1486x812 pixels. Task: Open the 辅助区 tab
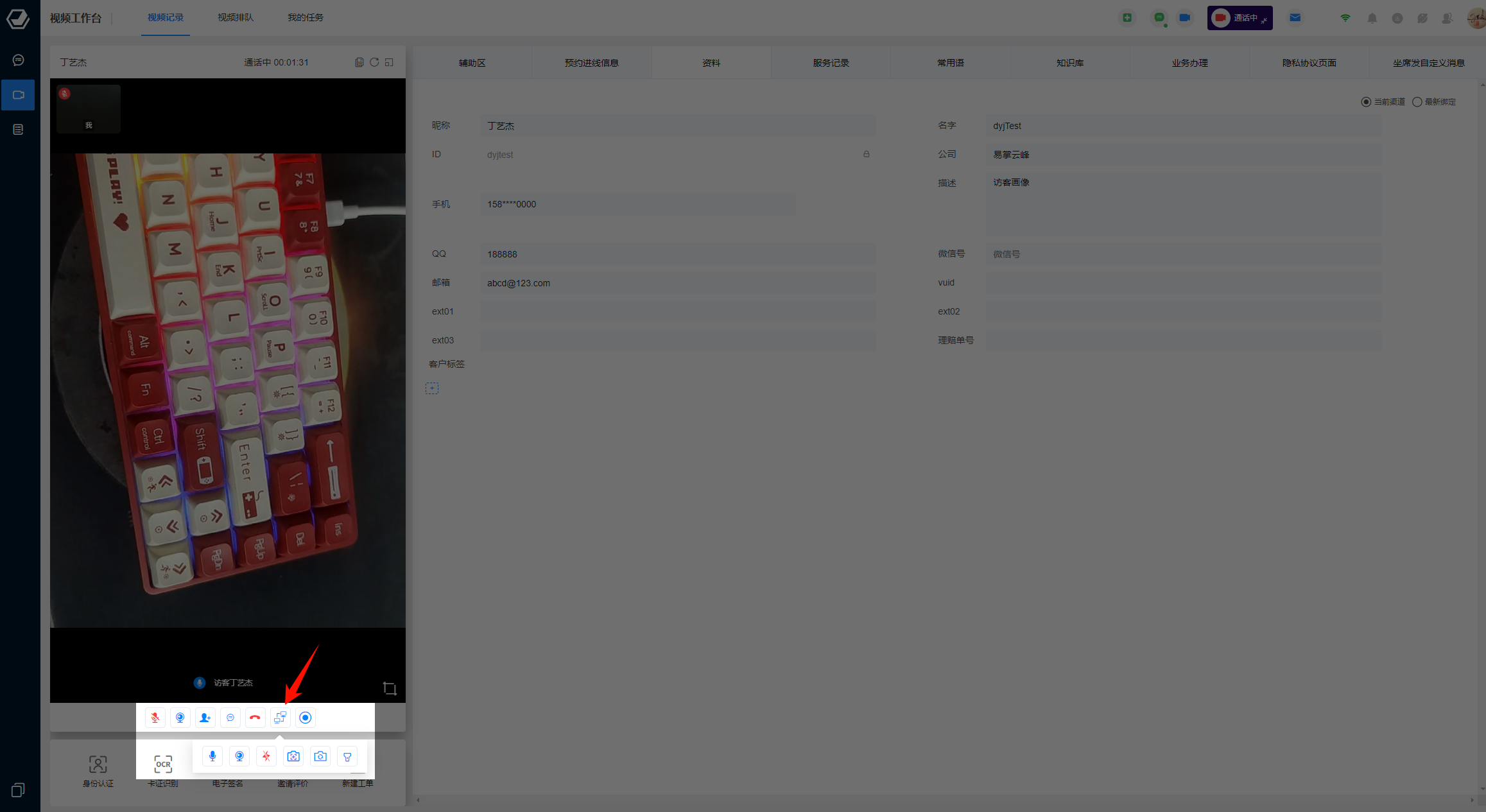click(472, 63)
